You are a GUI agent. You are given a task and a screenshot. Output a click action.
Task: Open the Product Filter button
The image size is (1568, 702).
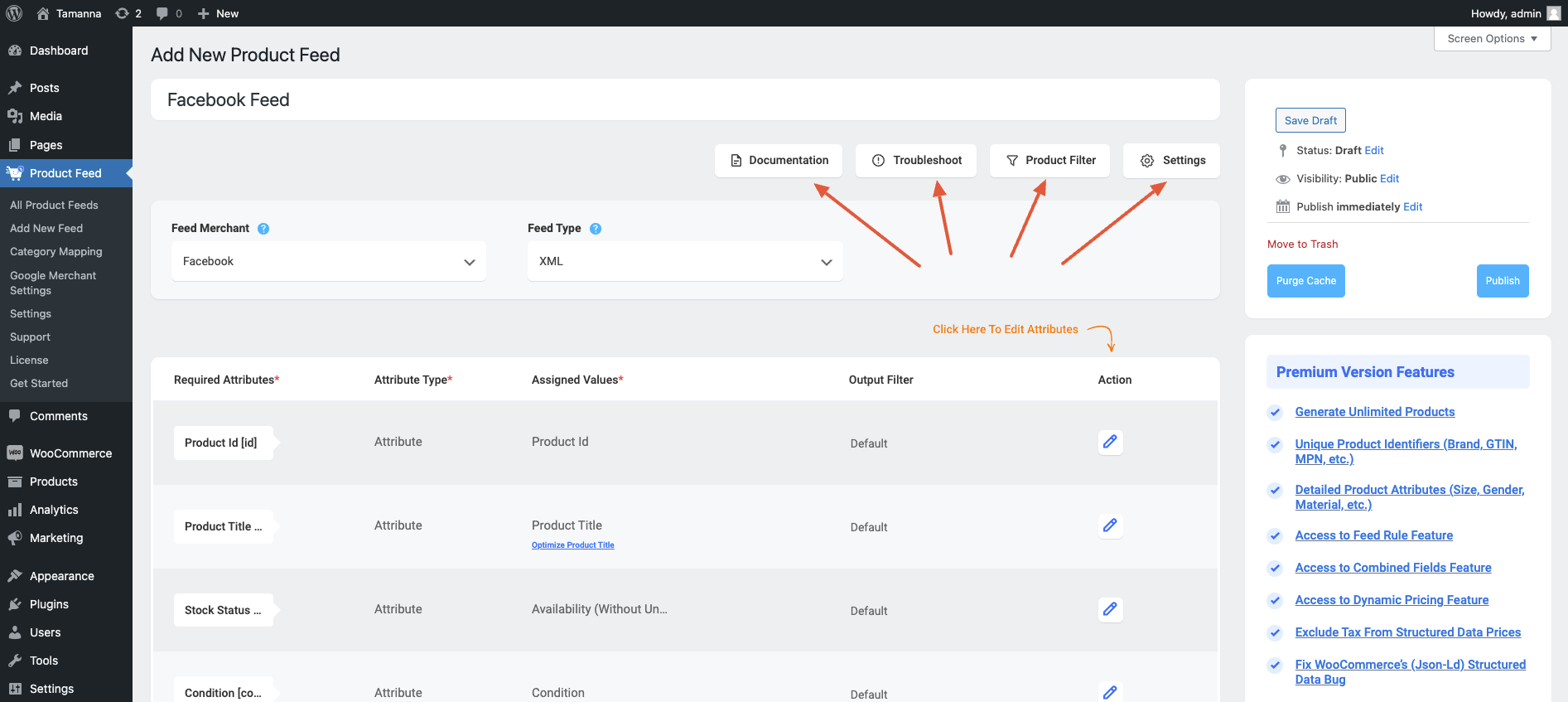click(1049, 161)
